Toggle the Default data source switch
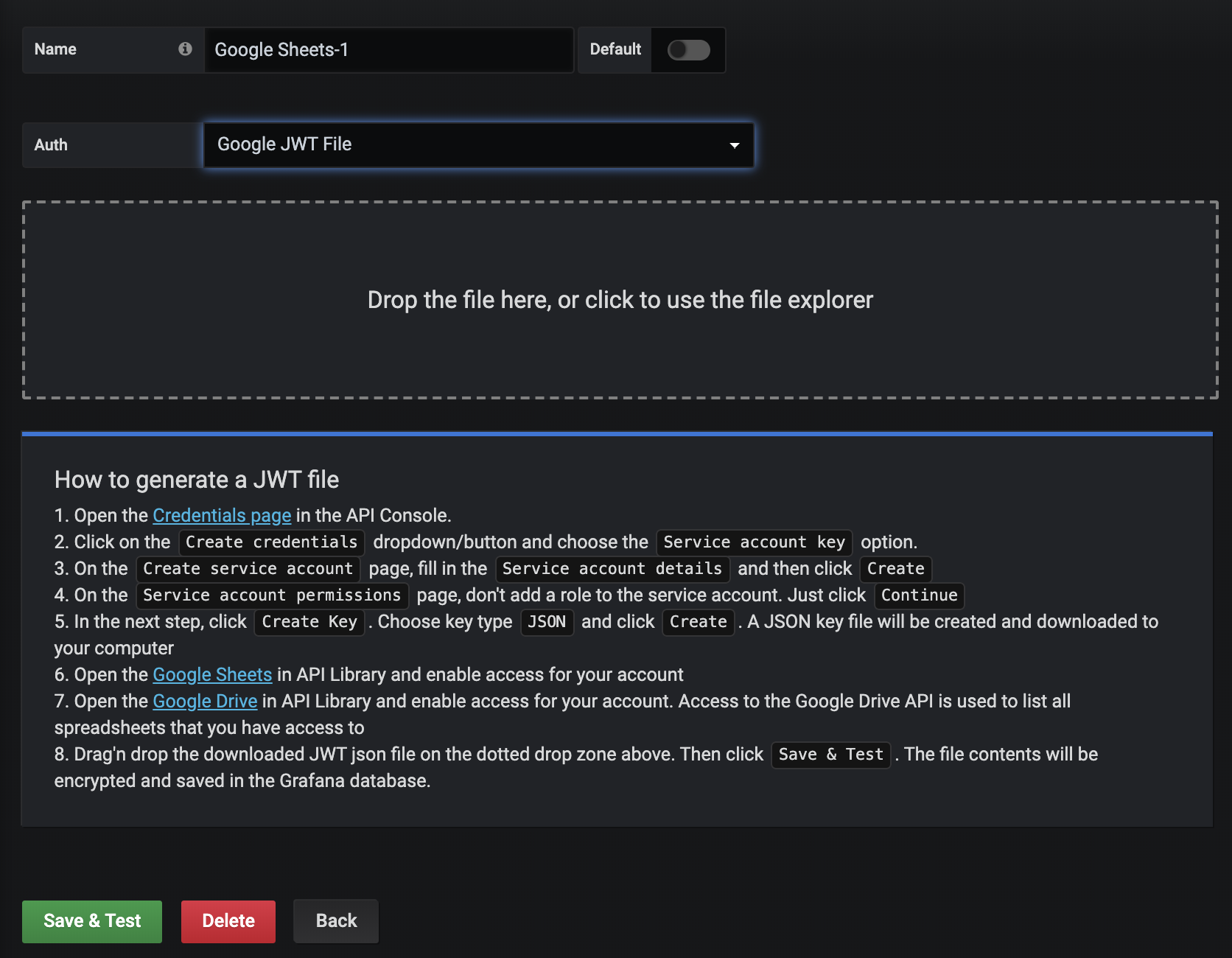Screen dimensions: 1232x958 (x=688, y=49)
